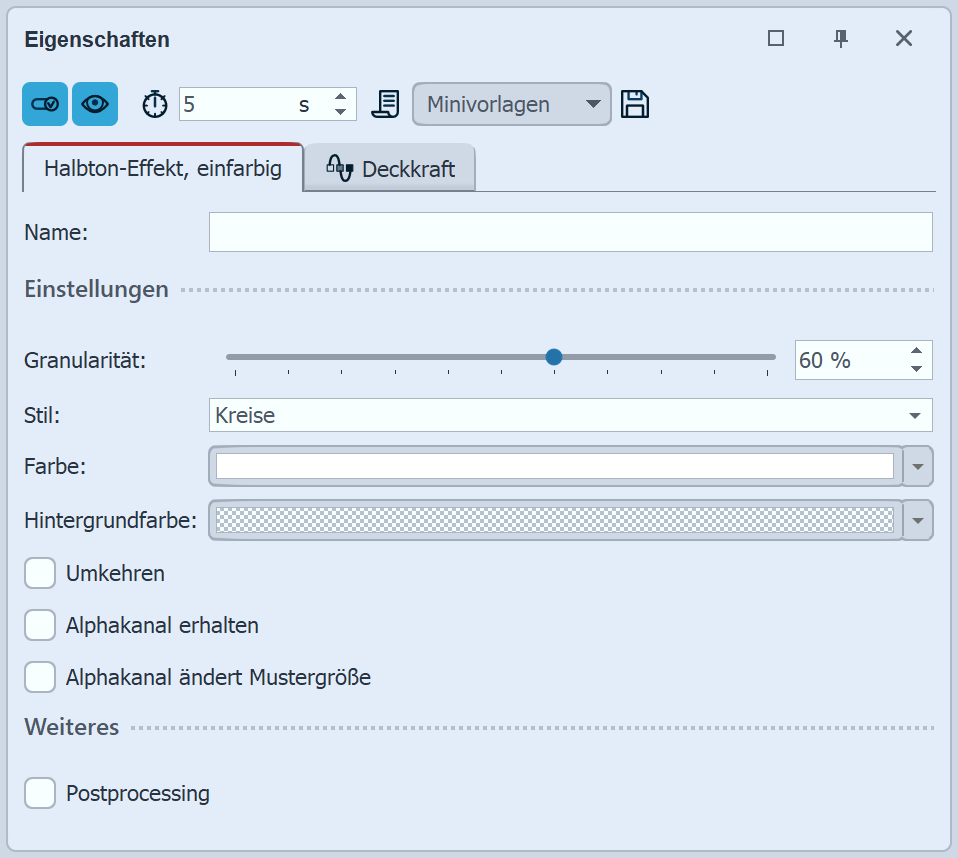This screenshot has height=858, width=958.
Task: Open the Hintergrundfarbe dropdown arrow
Action: click(x=918, y=520)
